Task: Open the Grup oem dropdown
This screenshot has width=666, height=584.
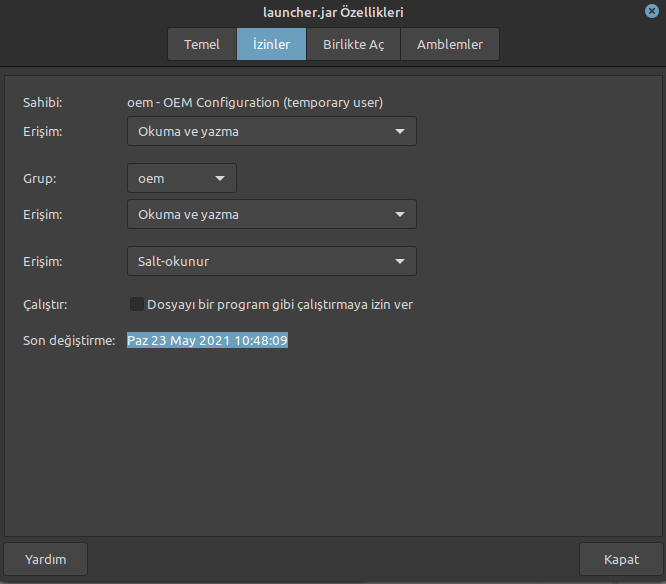Action: (x=182, y=179)
